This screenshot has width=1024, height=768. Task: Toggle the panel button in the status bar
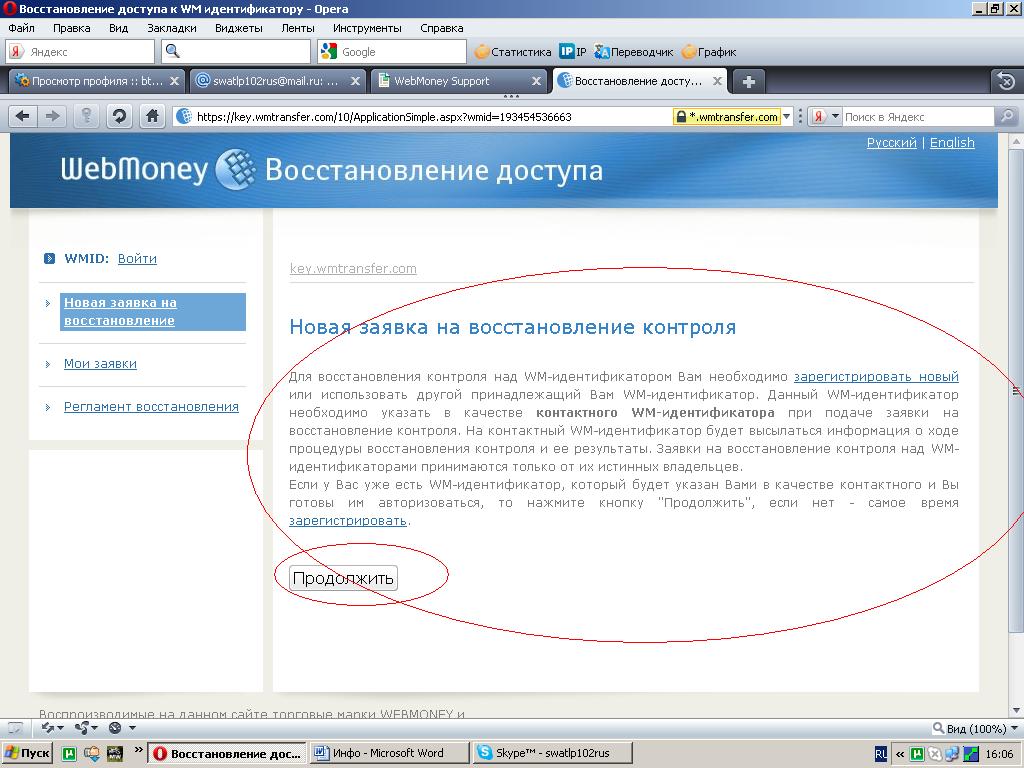tap(15, 728)
